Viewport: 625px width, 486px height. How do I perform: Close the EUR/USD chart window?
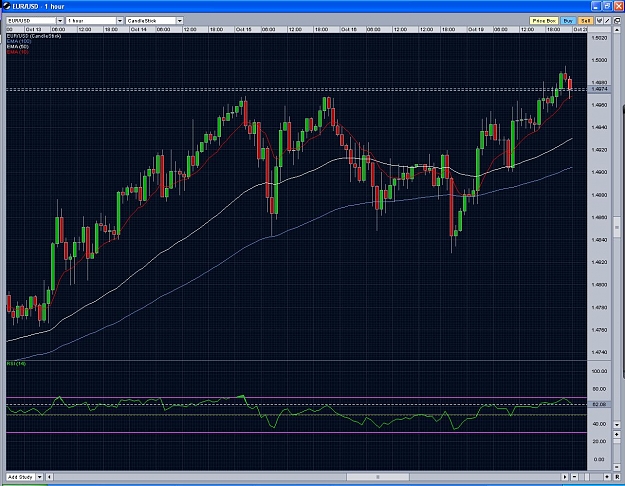point(619,6)
